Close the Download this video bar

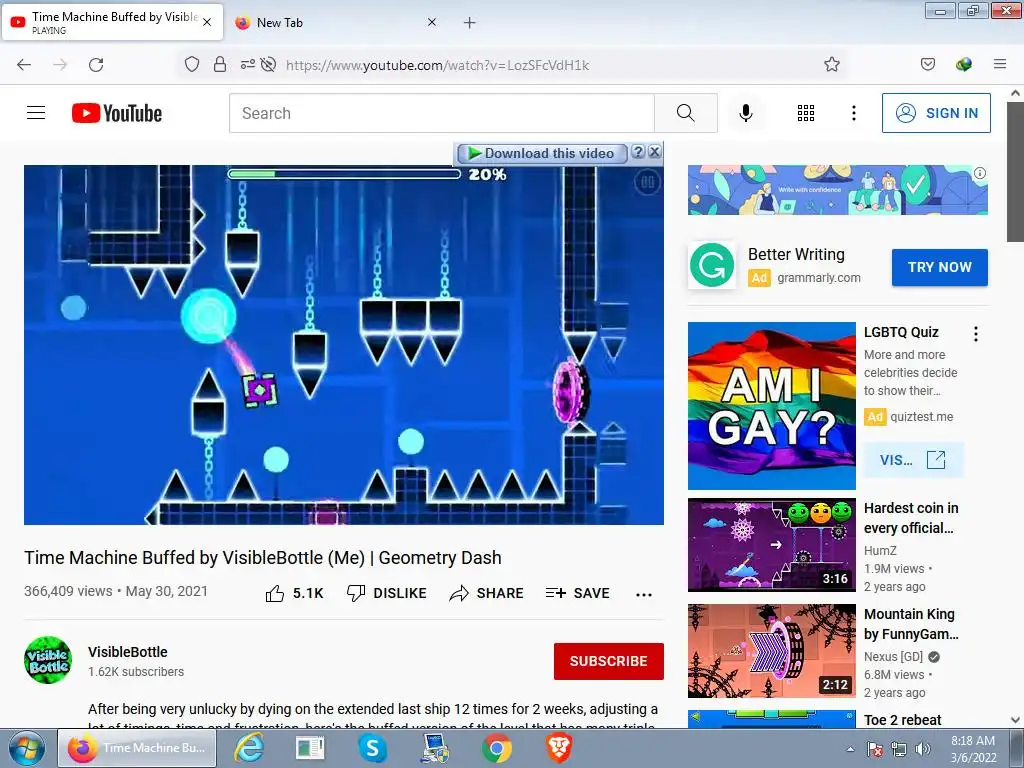pyautogui.click(x=654, y=152)
